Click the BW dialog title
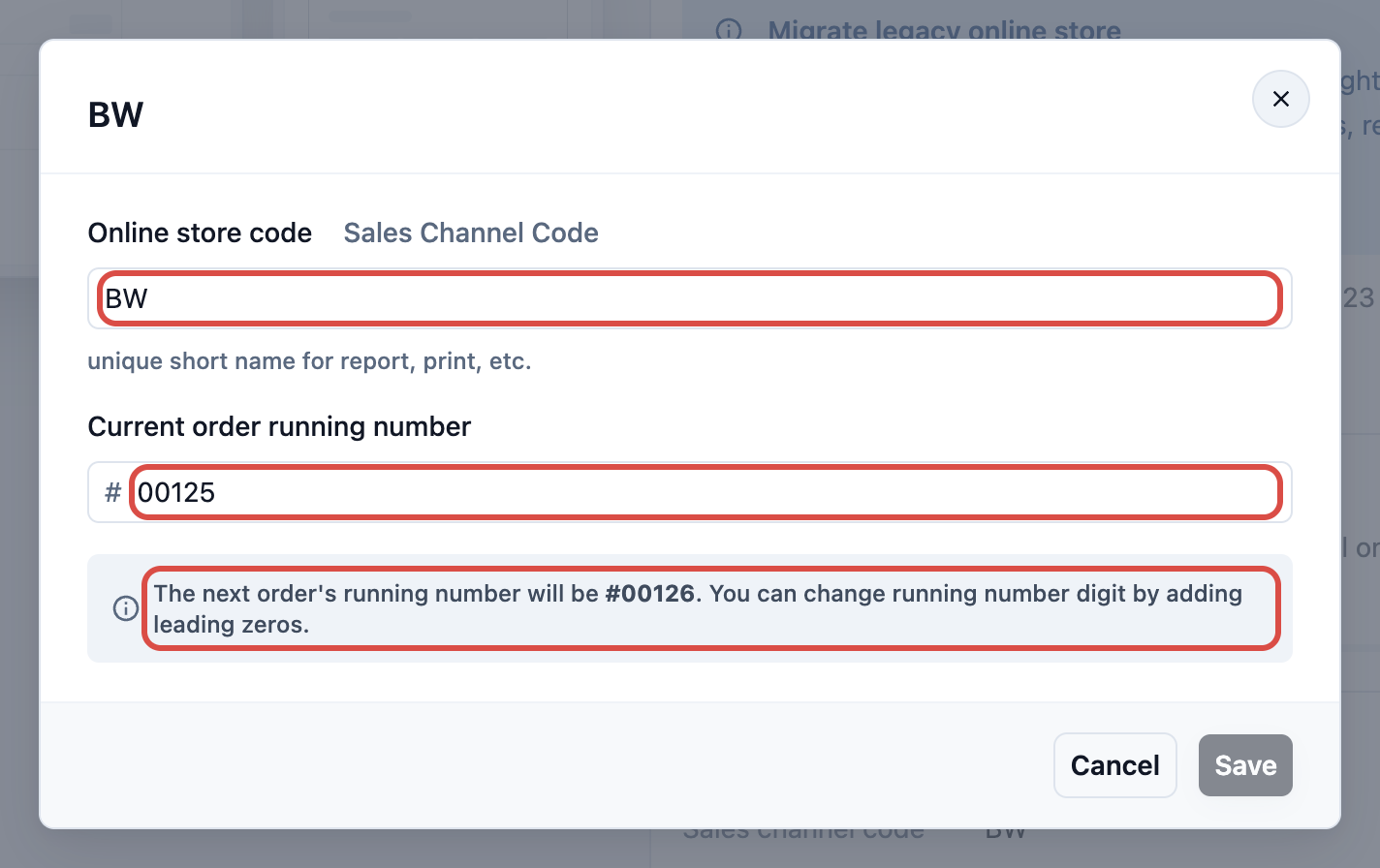 [115, 114]
